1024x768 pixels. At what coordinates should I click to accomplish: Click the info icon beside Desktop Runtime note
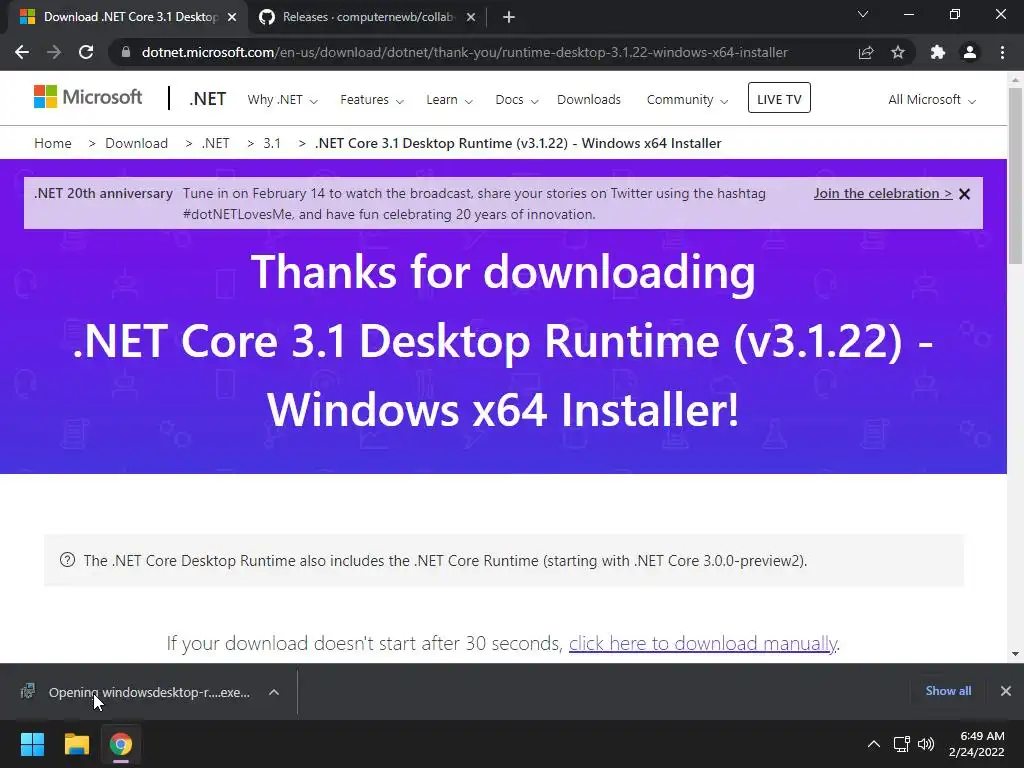[x=67, y=560]
